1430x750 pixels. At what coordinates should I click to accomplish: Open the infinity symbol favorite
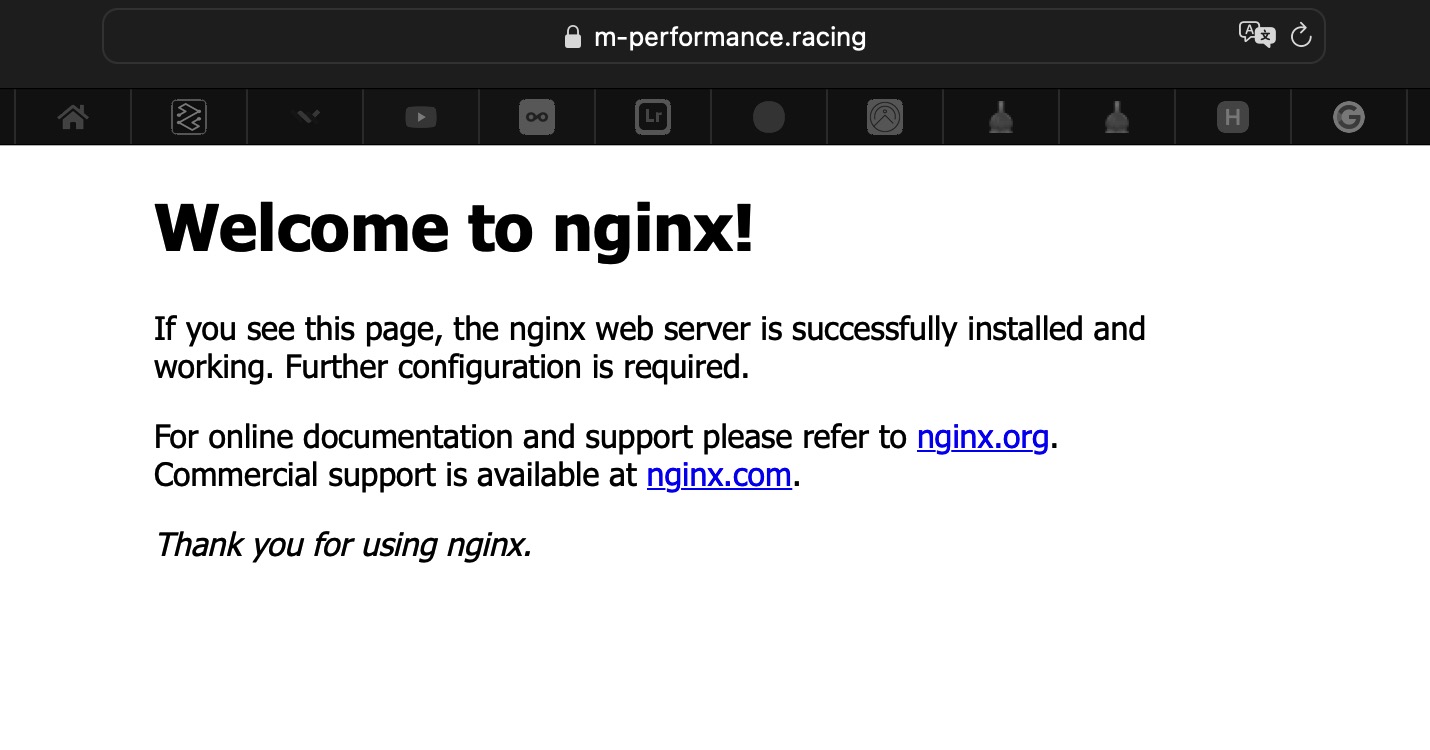tap(537, 117)
